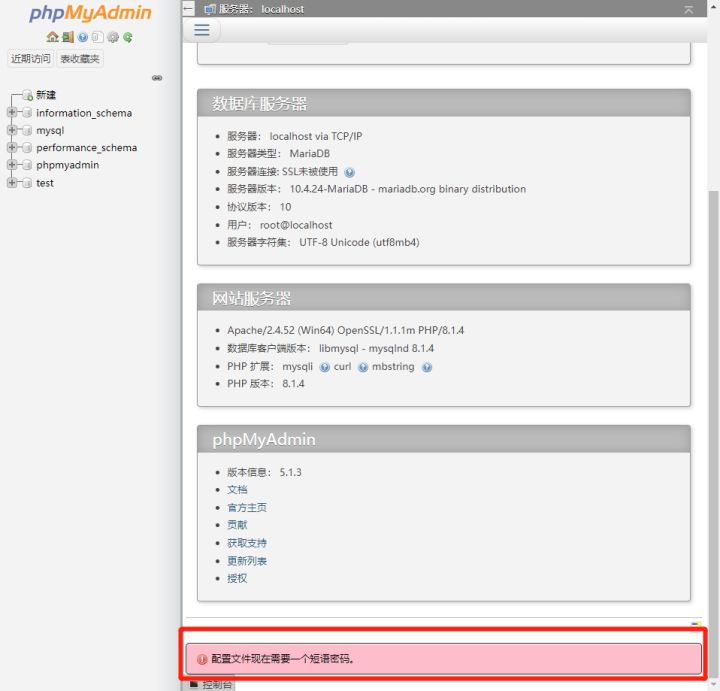Screen dimensions: 720x691
Task: Click the server icon in breadcrumb
Action: pos(209,9)
